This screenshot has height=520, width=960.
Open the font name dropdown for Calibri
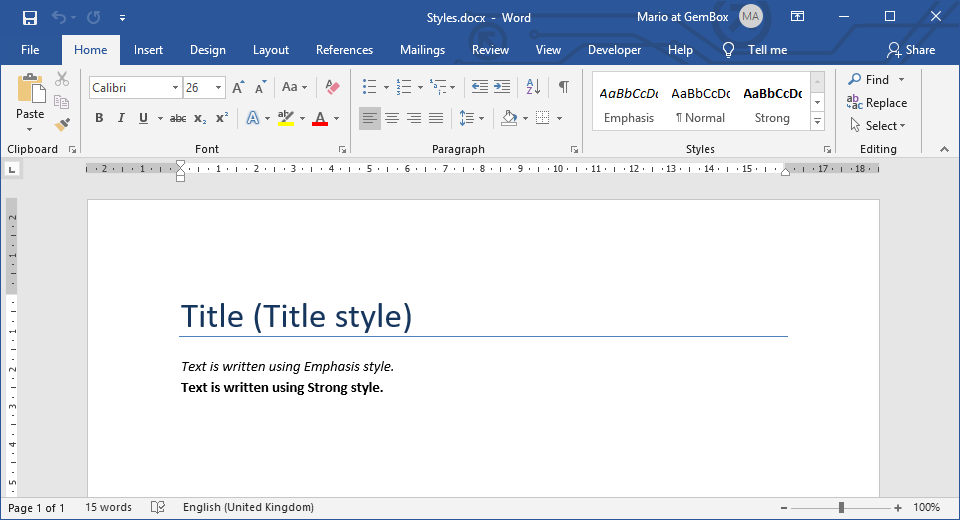(175, 88)
